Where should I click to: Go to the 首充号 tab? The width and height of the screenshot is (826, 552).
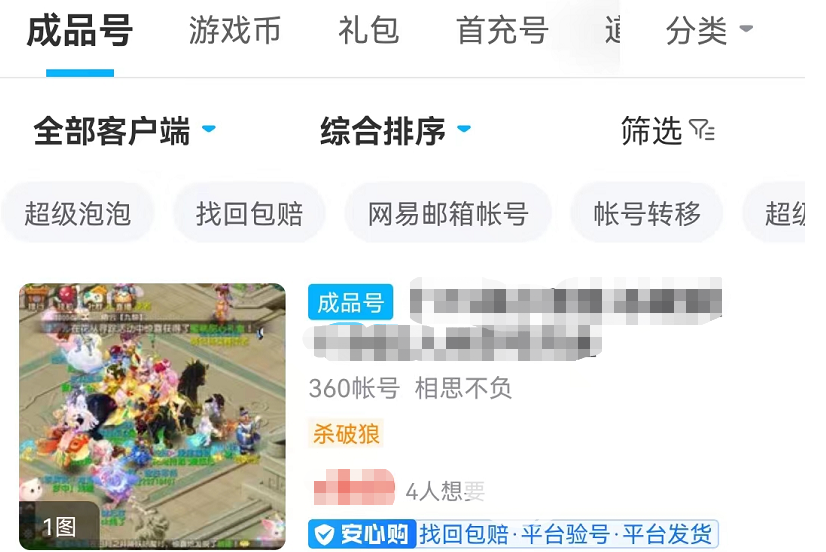[x=503, y=30]
